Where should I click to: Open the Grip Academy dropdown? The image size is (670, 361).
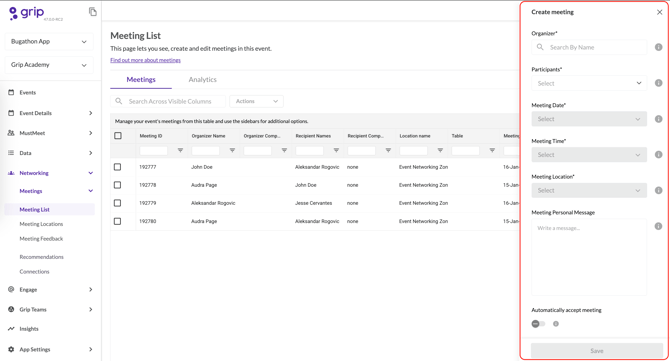click(49, 65)
